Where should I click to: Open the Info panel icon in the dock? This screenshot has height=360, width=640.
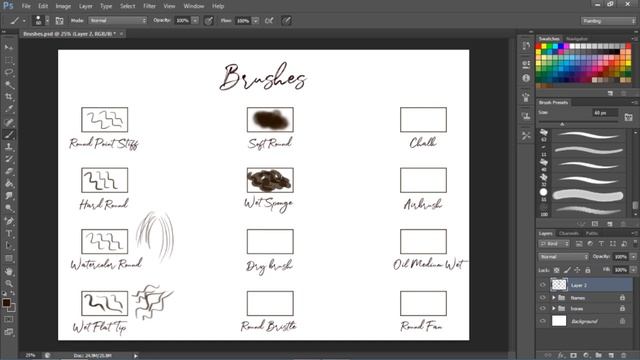(x=526, y=78)
